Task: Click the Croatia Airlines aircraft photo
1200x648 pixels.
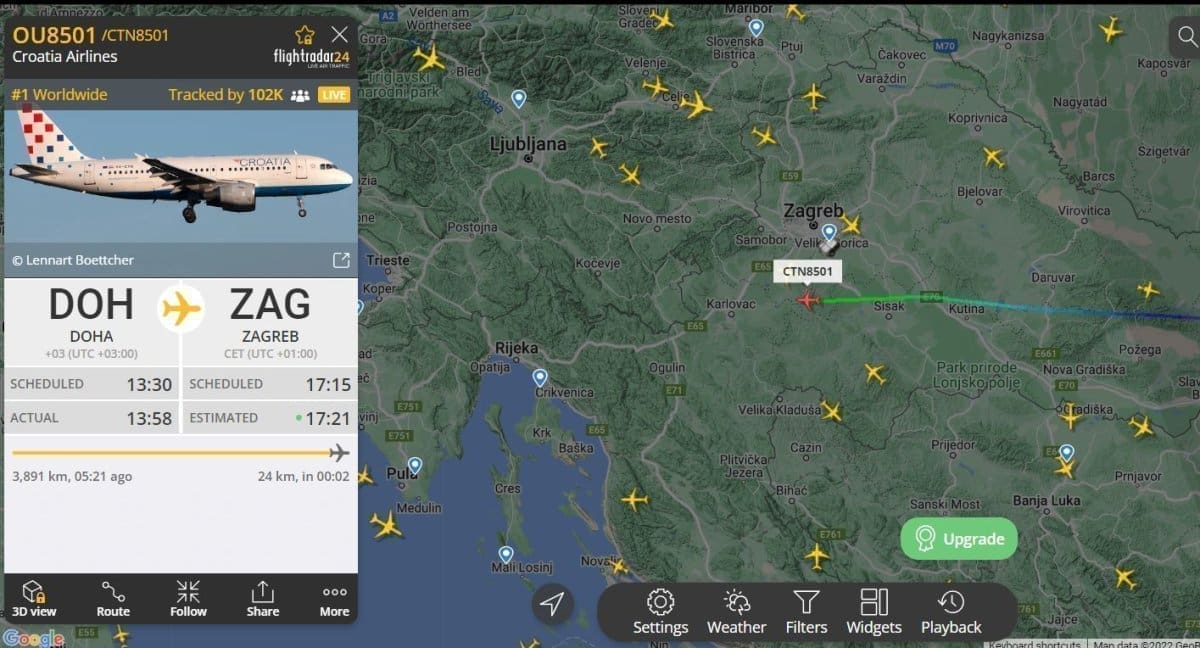Action: point(181,176)
